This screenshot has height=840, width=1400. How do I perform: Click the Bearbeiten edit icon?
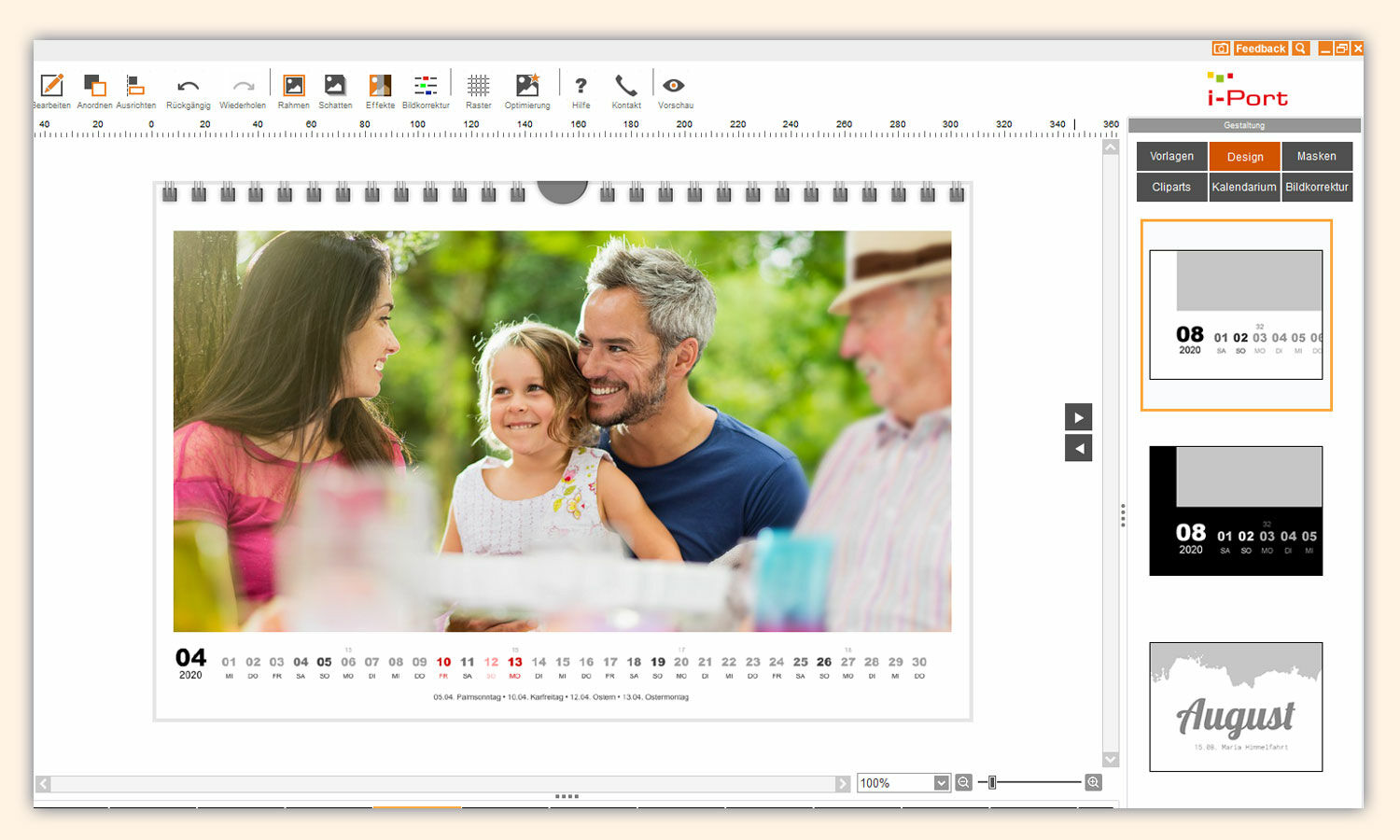(x=52, y=87)
